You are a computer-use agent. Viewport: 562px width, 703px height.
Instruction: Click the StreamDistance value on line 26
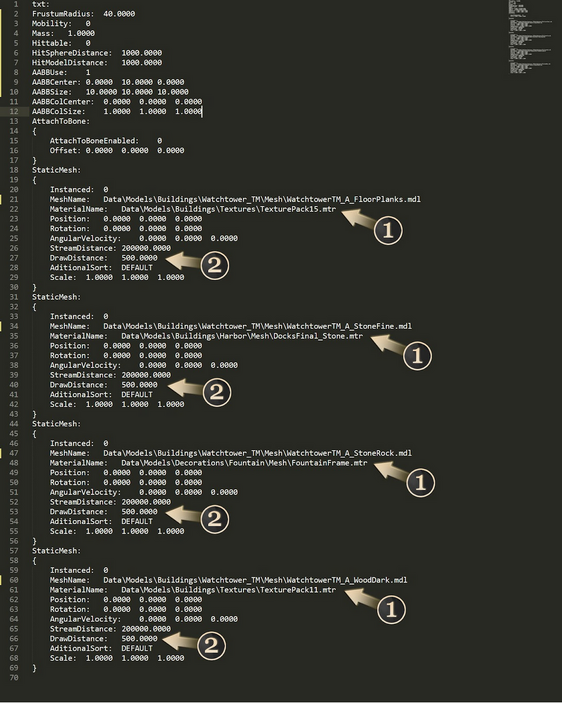point(146,248)
